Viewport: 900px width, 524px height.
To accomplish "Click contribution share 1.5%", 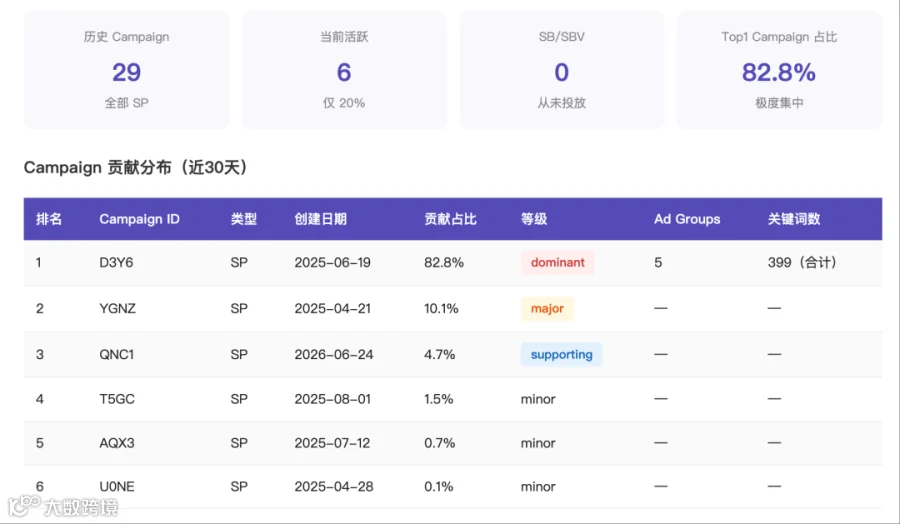I will pyautogui.click(x=439, y=399).
